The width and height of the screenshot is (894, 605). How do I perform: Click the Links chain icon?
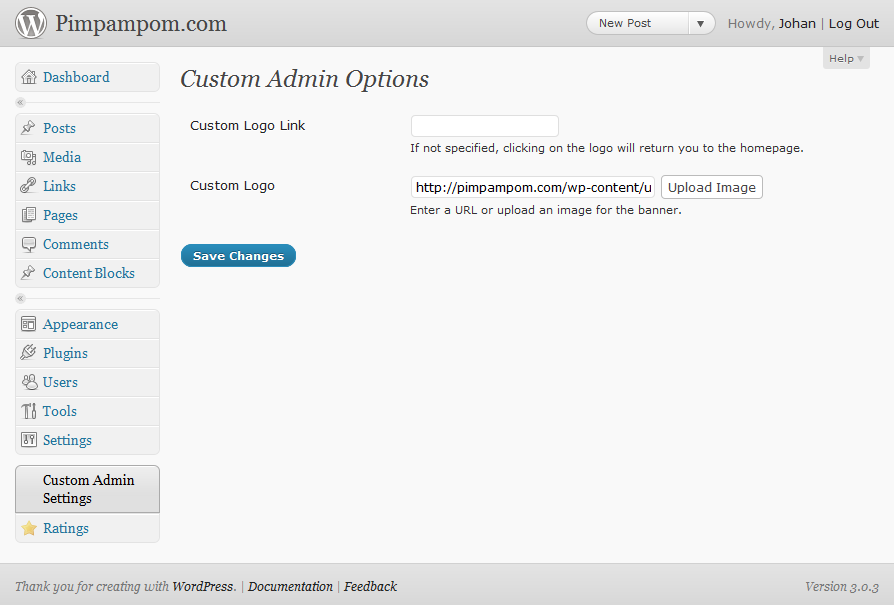(28, 186)
